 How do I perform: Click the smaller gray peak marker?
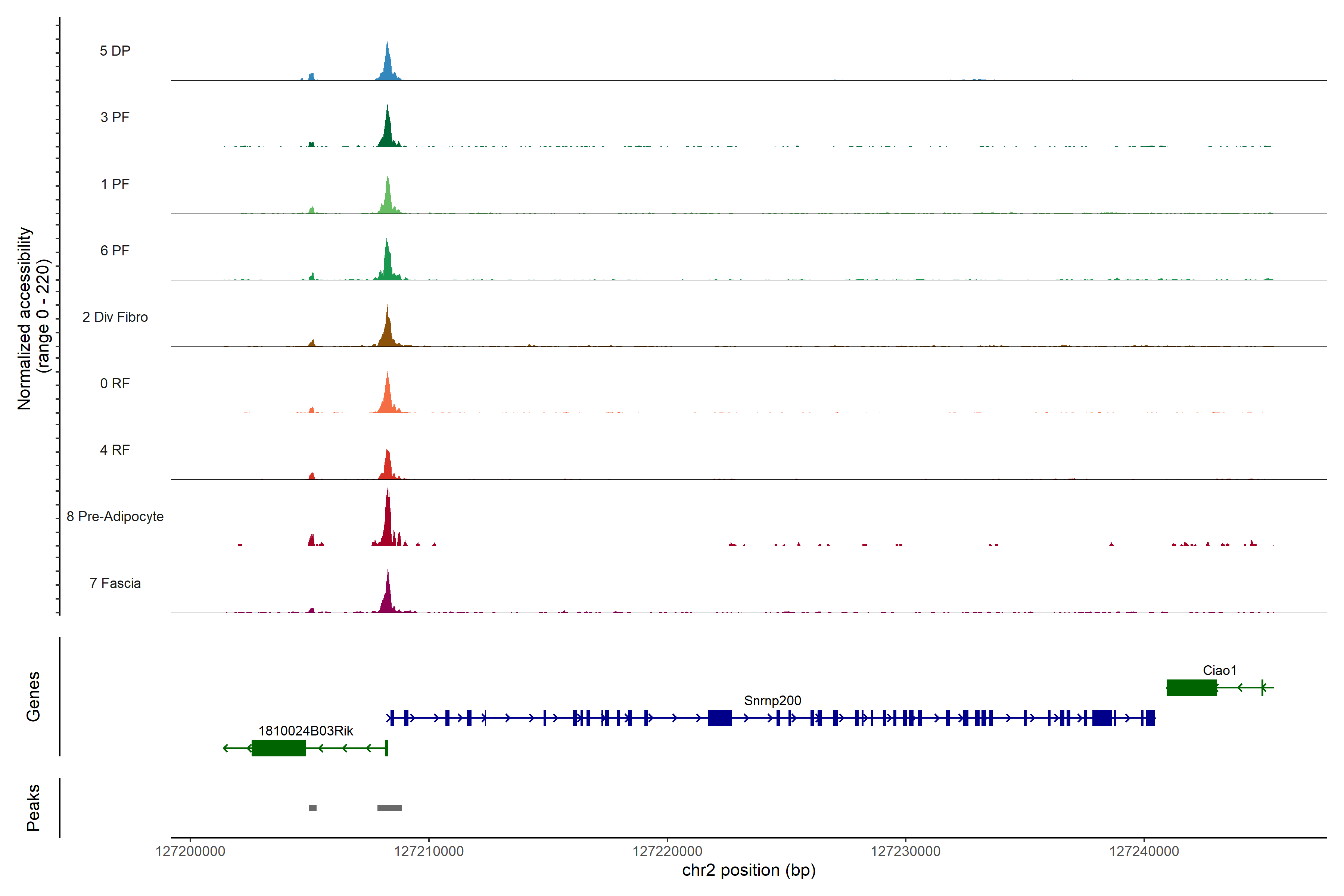312,808
